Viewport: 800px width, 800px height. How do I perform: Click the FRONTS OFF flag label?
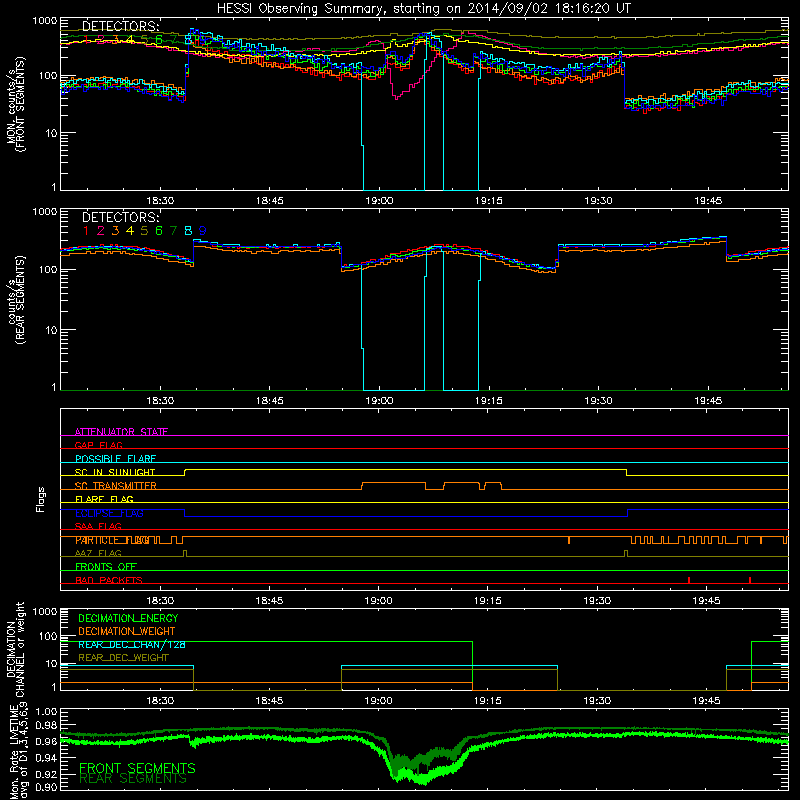(106, 567)
